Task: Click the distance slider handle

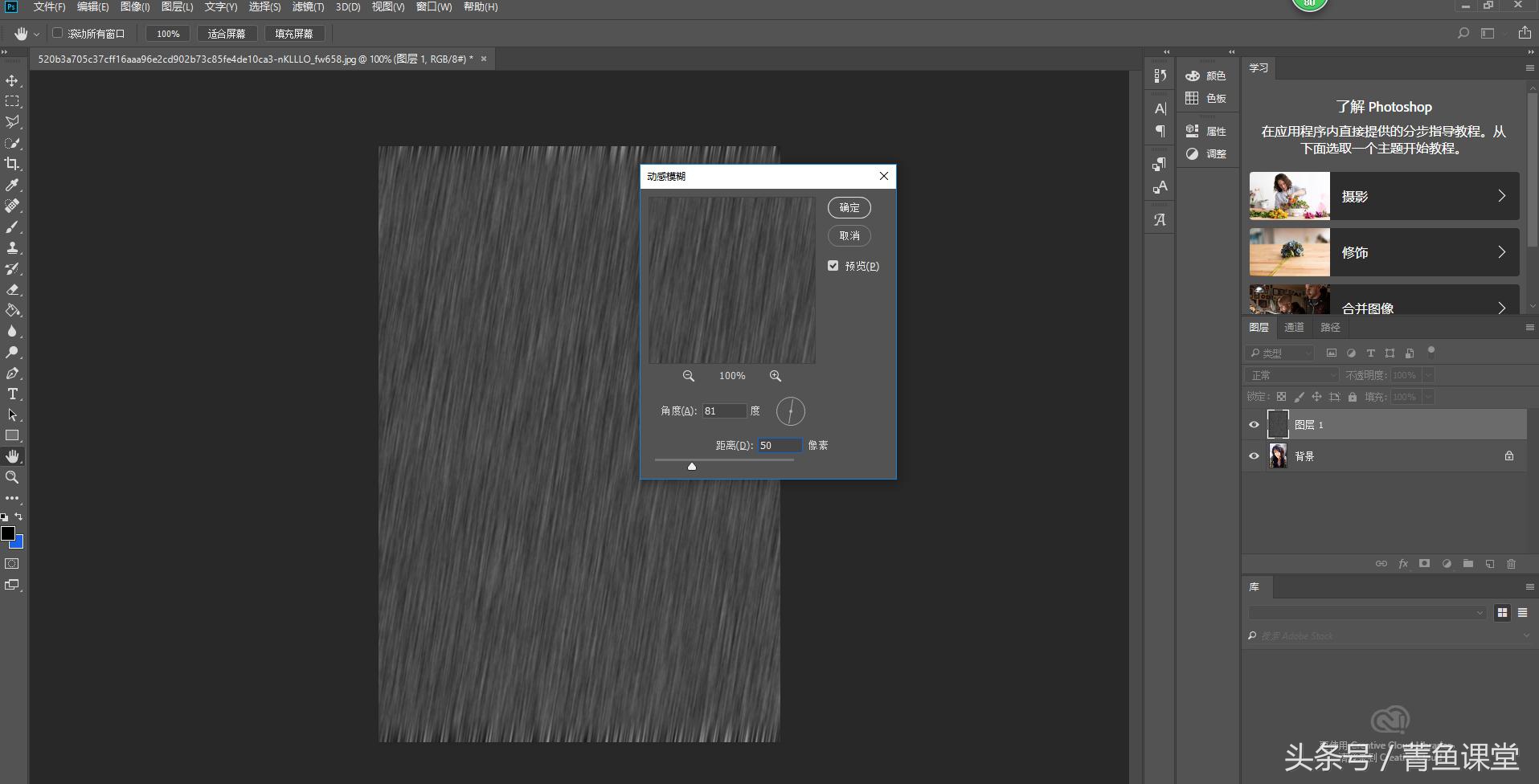Action: [691, 466]
